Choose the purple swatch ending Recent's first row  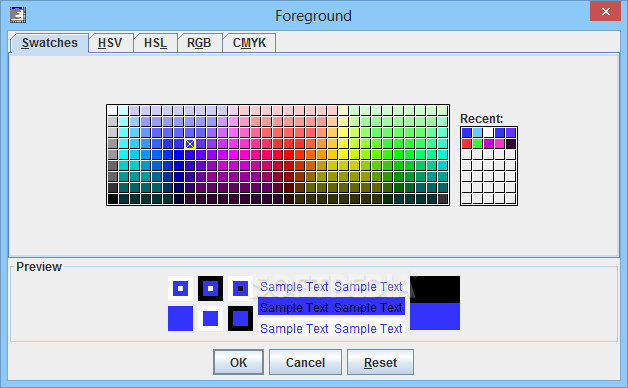(x=511, y=133)
